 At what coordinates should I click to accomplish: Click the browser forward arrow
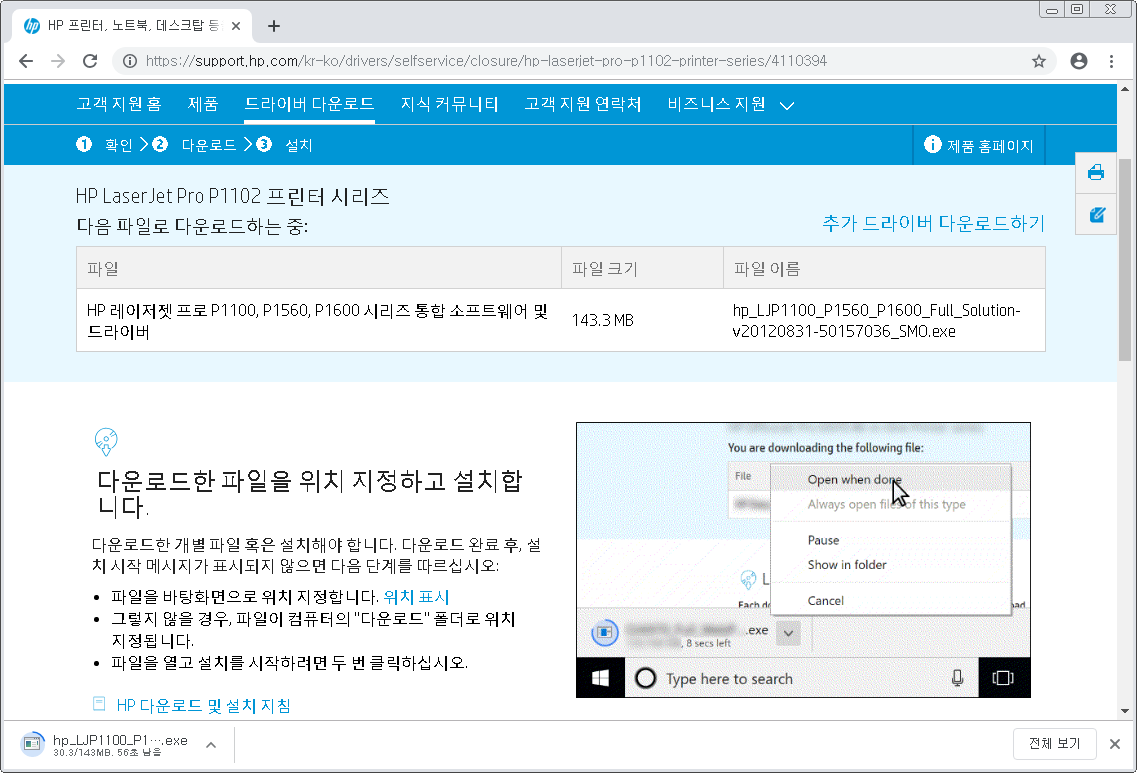pyautogui.click(x=58, y=61)
